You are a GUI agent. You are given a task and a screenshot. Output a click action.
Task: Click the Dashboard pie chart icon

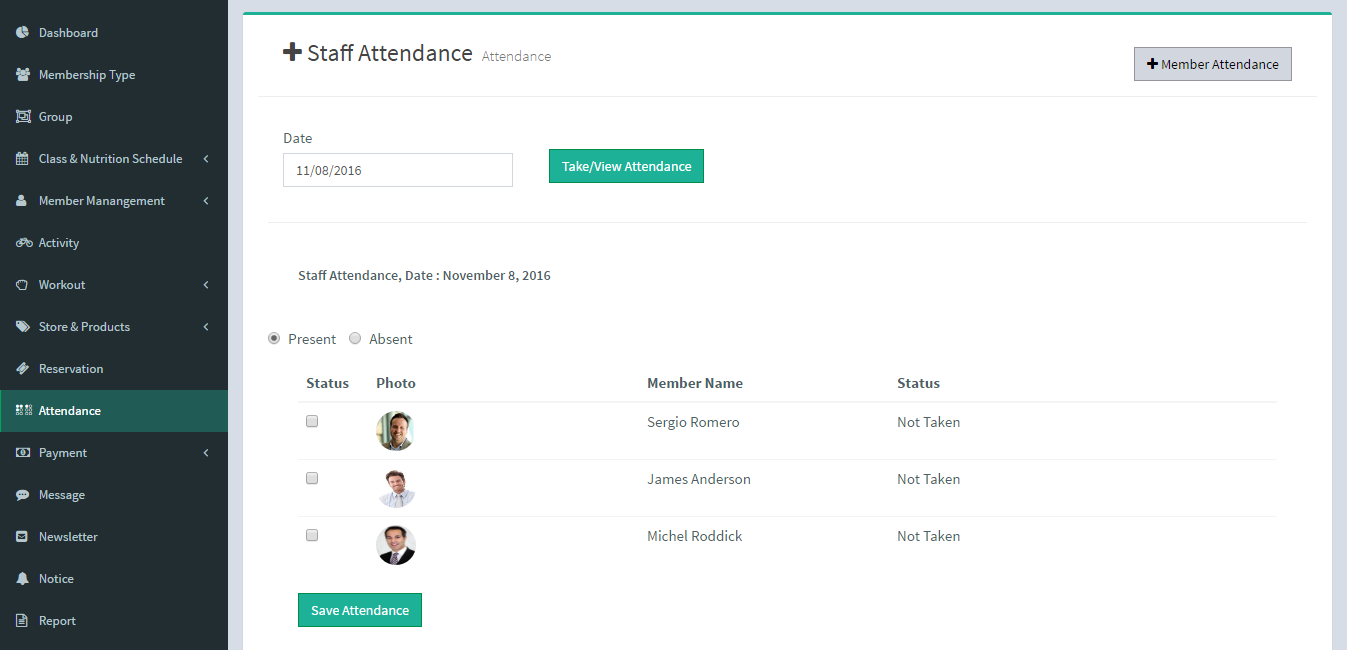pos(22,33)
